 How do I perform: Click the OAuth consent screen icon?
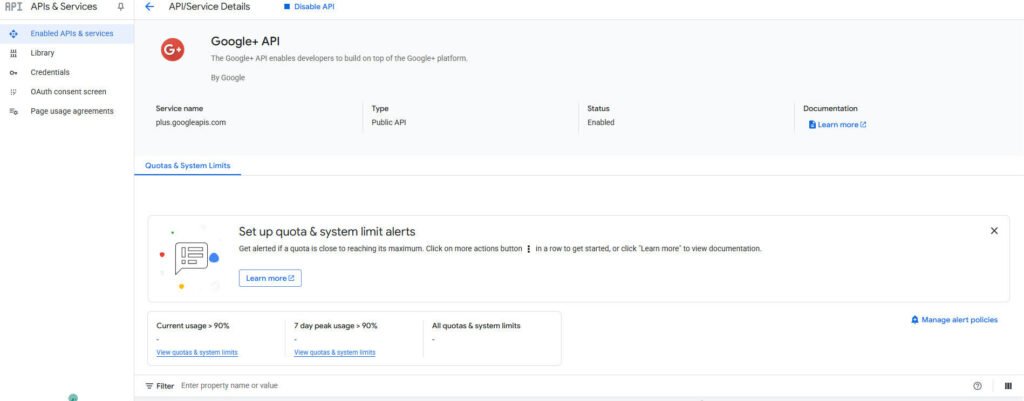14,92
